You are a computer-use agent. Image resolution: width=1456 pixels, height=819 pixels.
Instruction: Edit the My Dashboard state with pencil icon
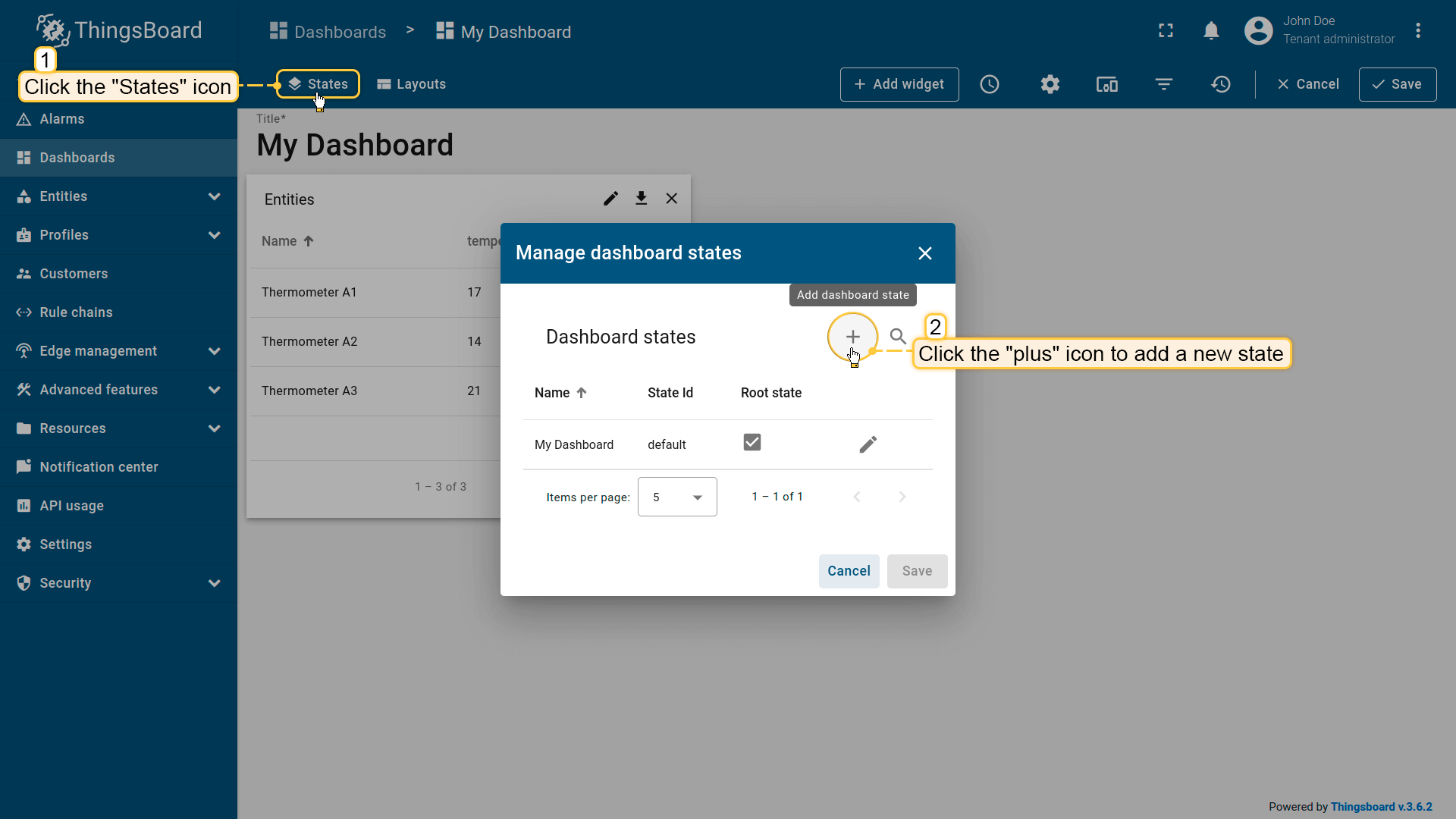click(868, 444)
